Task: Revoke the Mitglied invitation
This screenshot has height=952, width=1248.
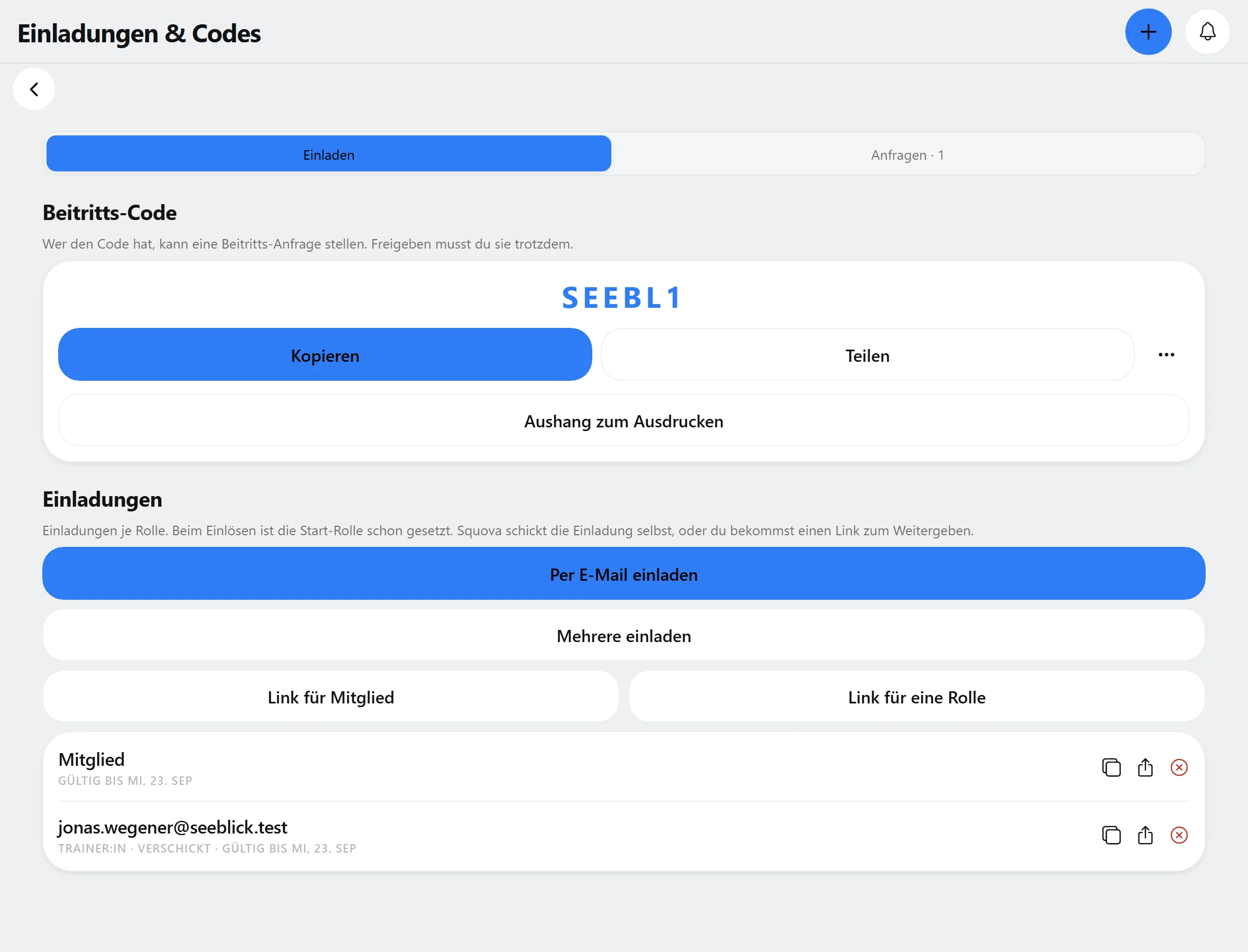Action: (x=1179, y=767)
